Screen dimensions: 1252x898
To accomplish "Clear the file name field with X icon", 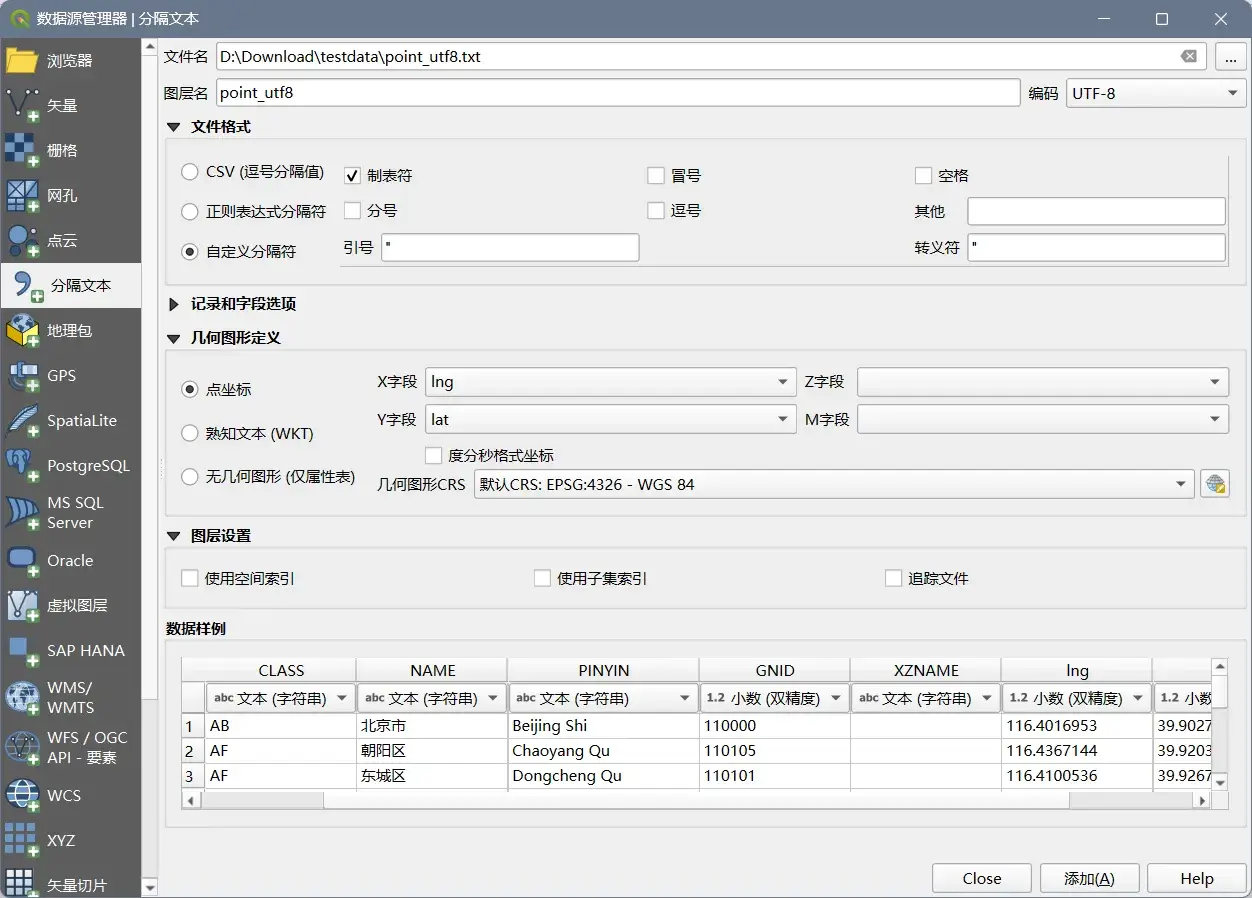I will tap(1189, 57).
